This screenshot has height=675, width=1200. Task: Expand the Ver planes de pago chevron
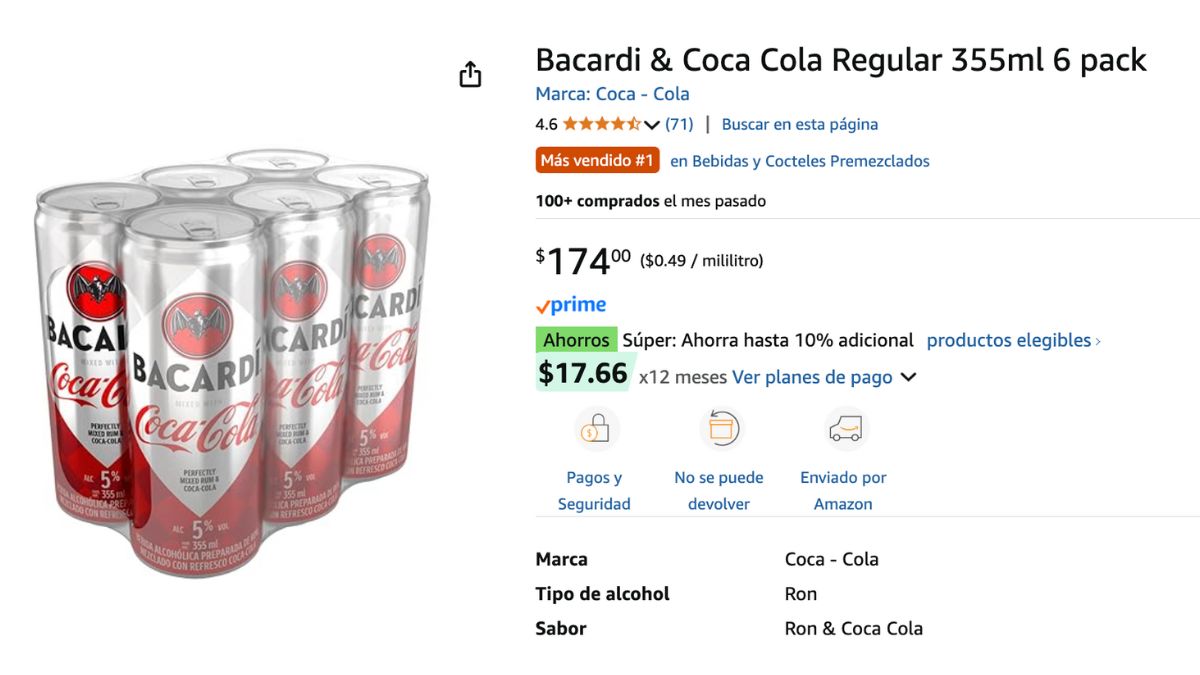point(908,378)
